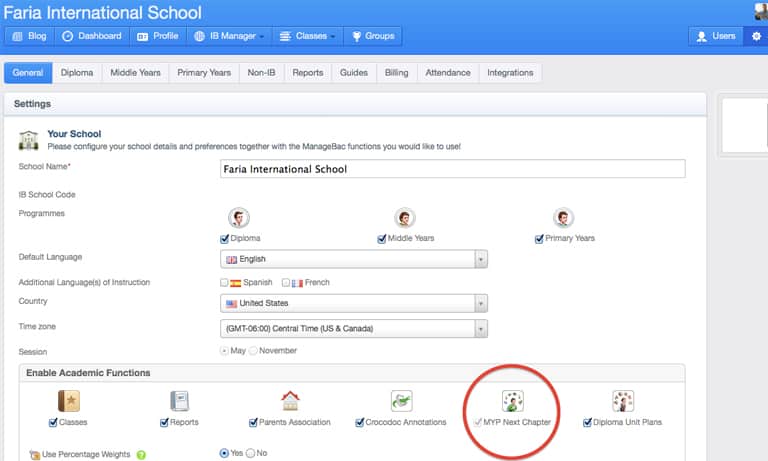Click the French flag icon
Image resolution: width=768 pixels, height=461 pixels.
point(297,283)
